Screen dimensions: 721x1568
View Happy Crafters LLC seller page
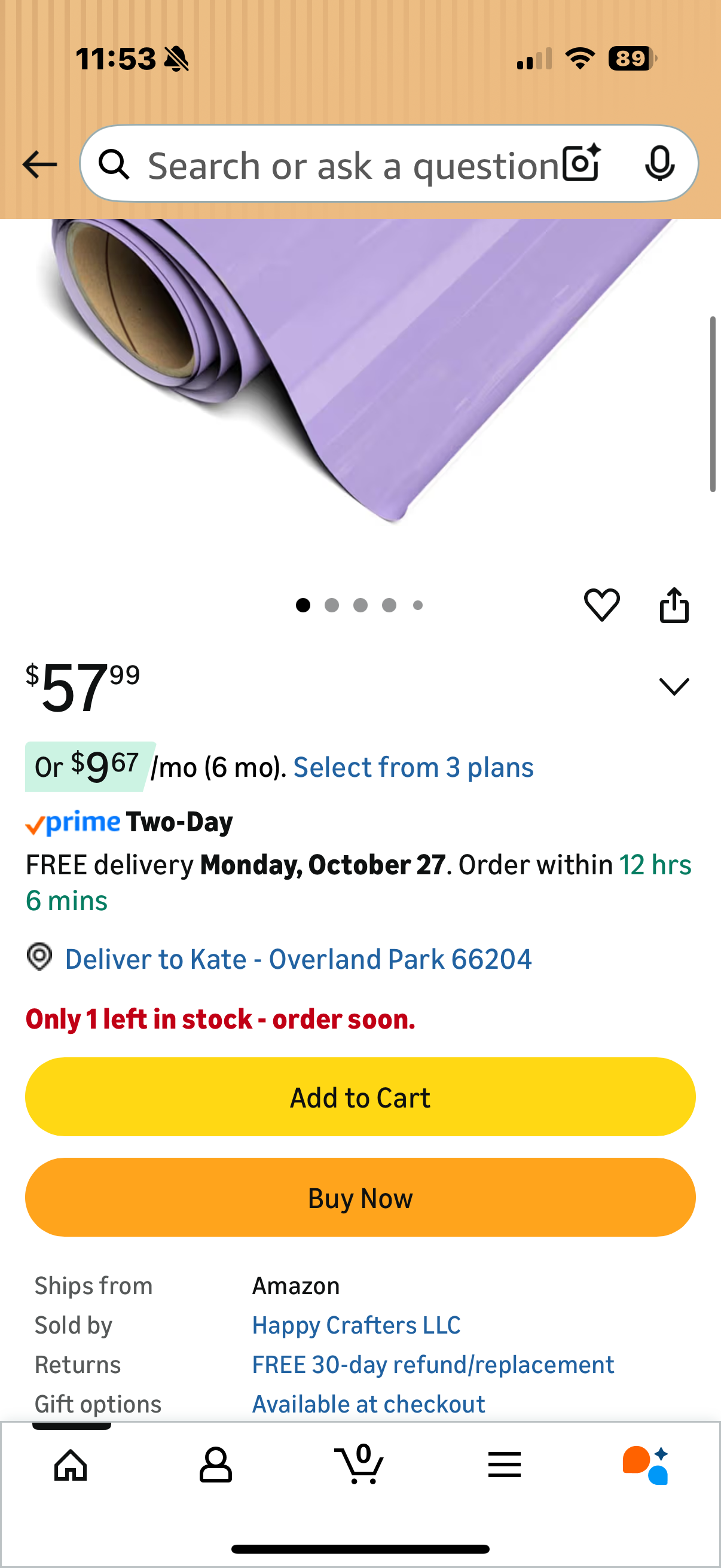[356, 1325]
